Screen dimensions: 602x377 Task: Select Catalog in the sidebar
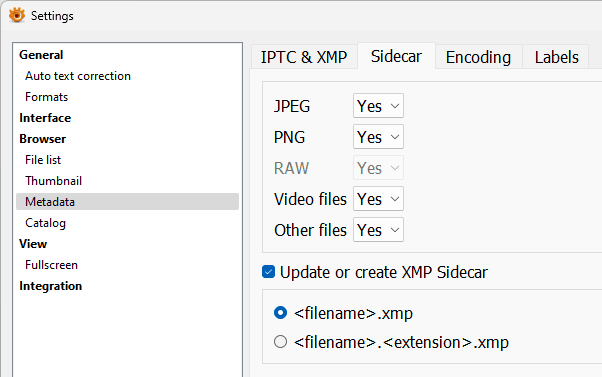tap(45, 223)
